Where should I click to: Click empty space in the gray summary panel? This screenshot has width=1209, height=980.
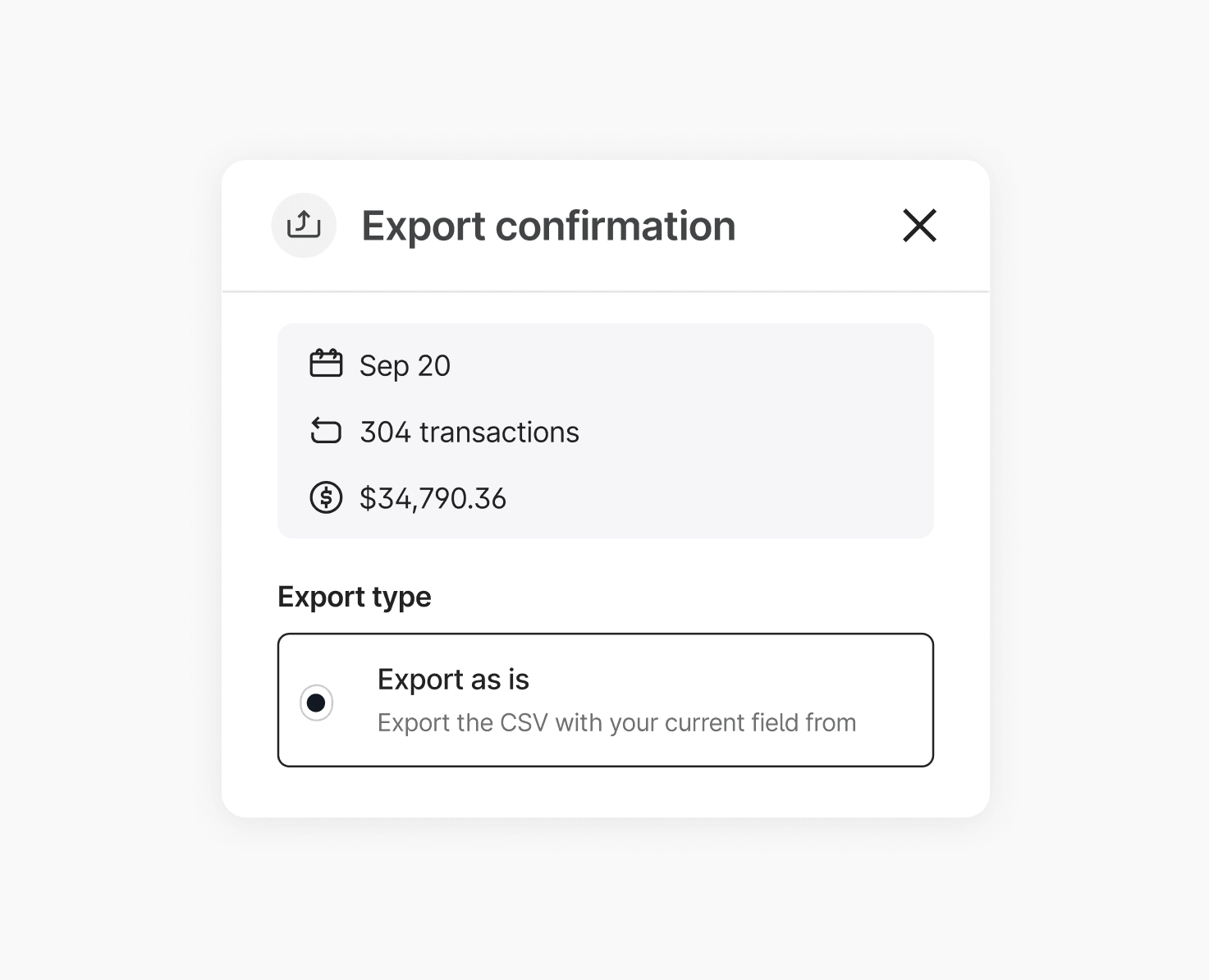[x=739, y=431]
